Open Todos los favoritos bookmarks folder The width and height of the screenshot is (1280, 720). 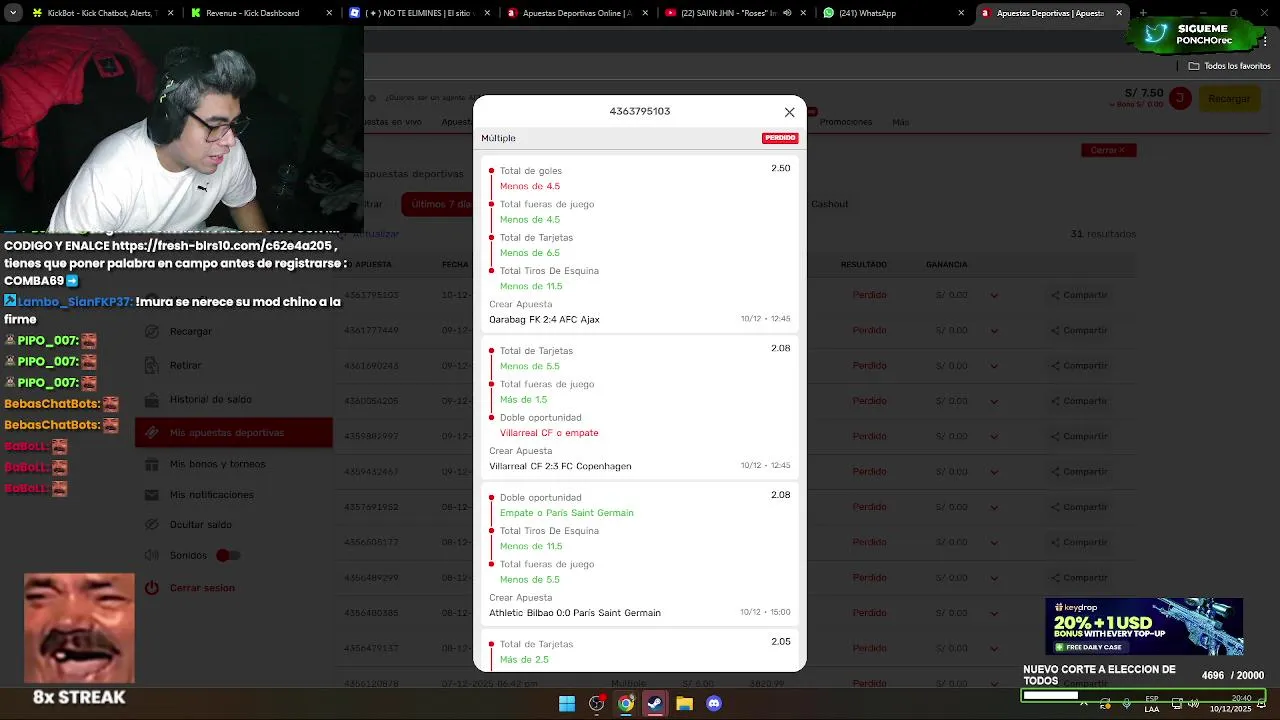point(1229,66)
